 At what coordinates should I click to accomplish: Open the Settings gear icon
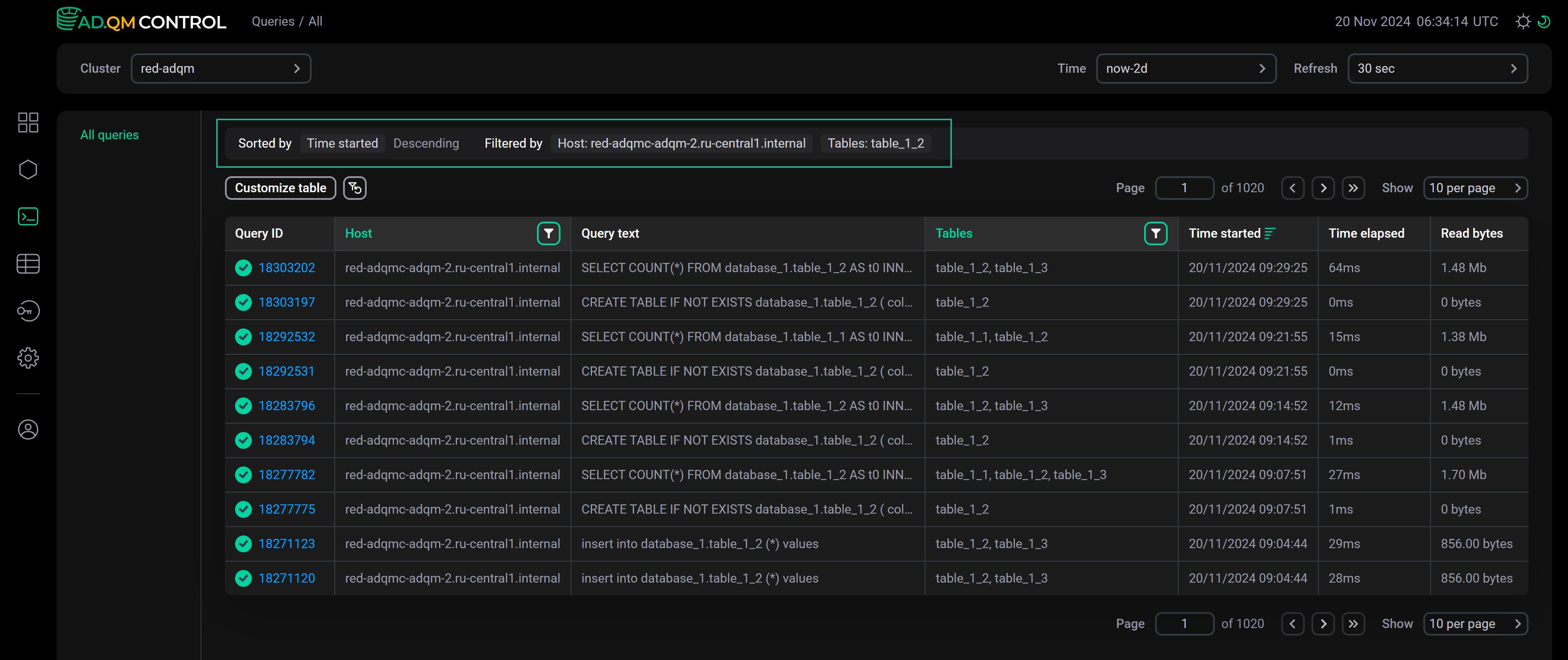click(x=28, y=358)
